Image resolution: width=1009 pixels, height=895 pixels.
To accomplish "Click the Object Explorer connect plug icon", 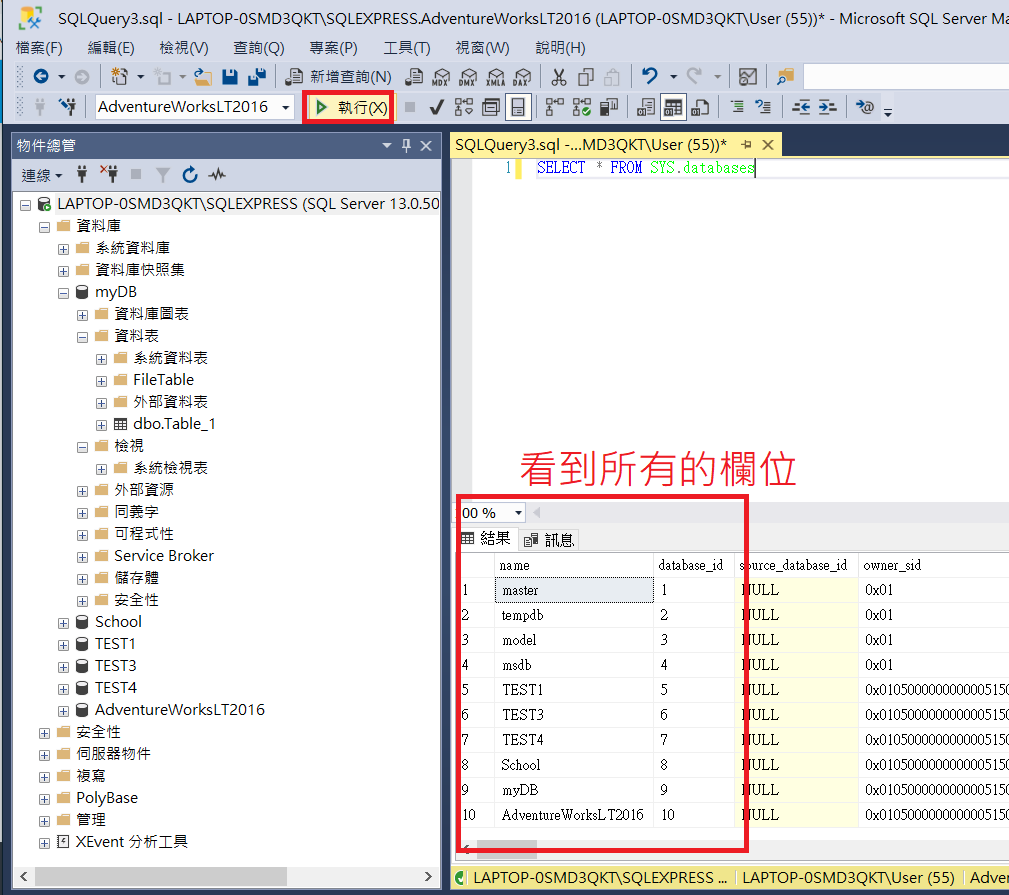I will tap(82, 174).
